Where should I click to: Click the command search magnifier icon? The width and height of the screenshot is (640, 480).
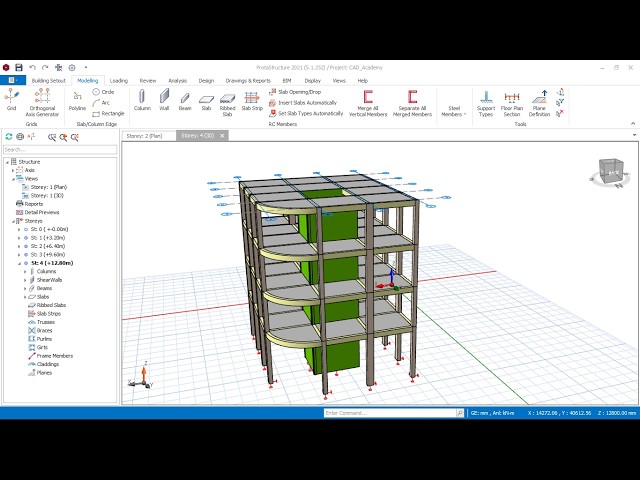460,413
